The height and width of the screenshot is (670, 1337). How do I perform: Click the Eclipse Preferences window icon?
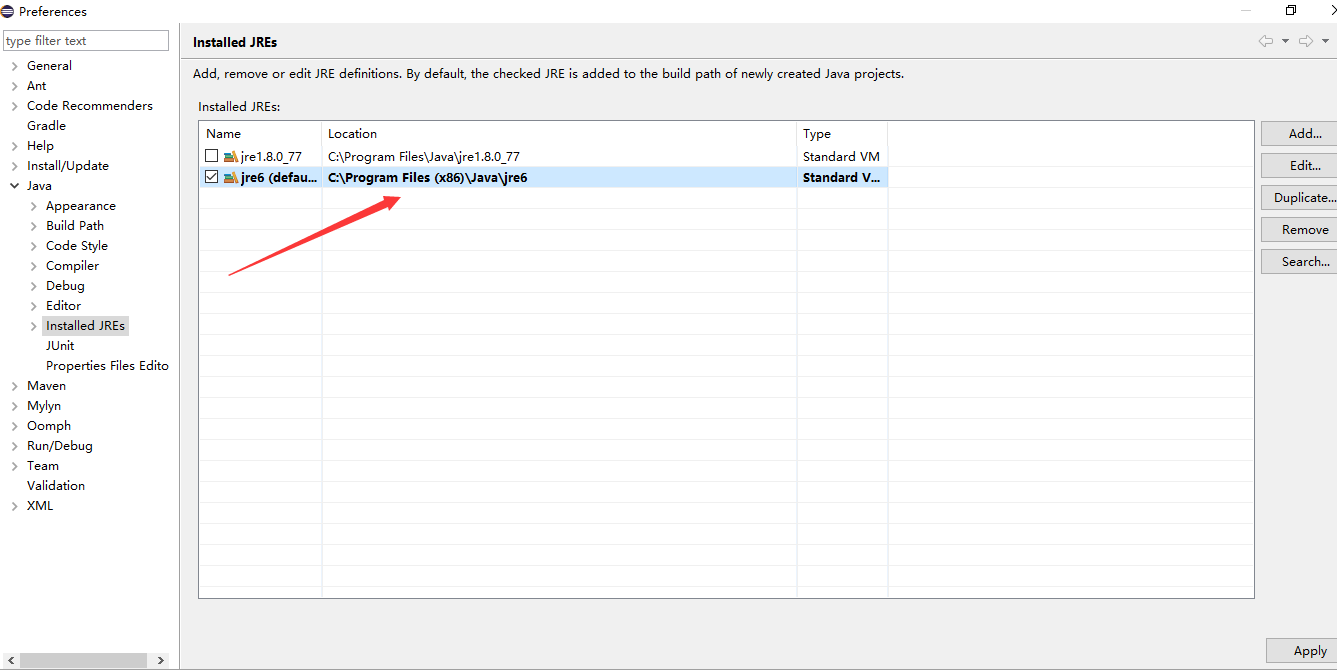tap(8, 12)
